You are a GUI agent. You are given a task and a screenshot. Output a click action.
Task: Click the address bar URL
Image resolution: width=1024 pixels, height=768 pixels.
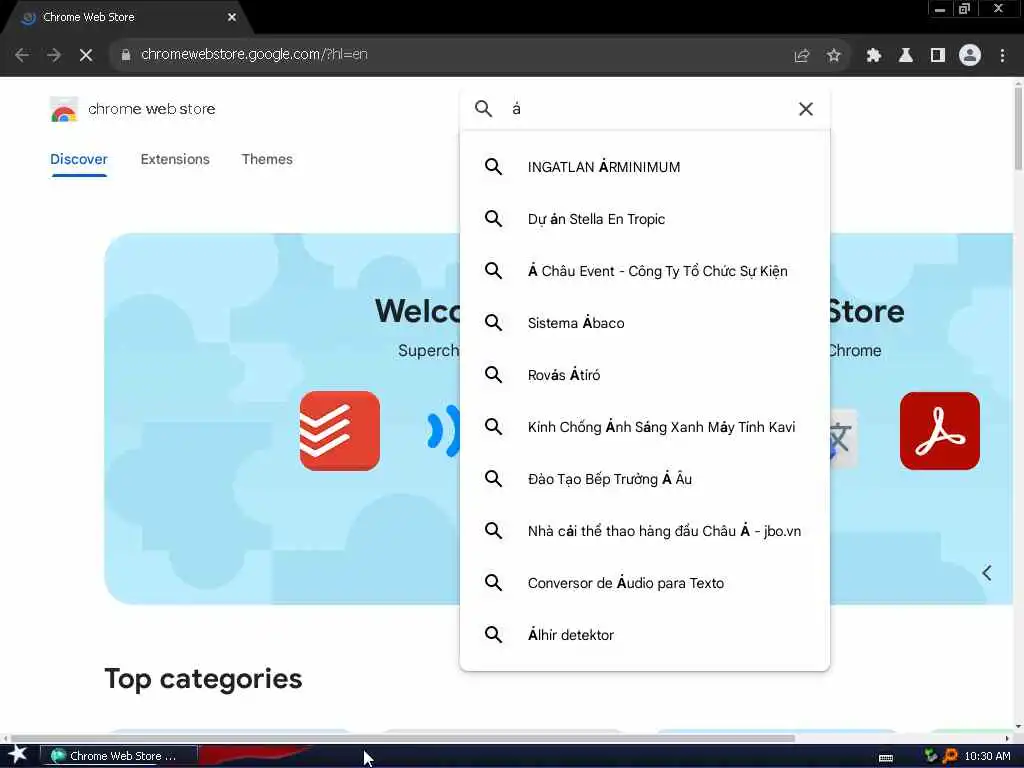(254, 54)
